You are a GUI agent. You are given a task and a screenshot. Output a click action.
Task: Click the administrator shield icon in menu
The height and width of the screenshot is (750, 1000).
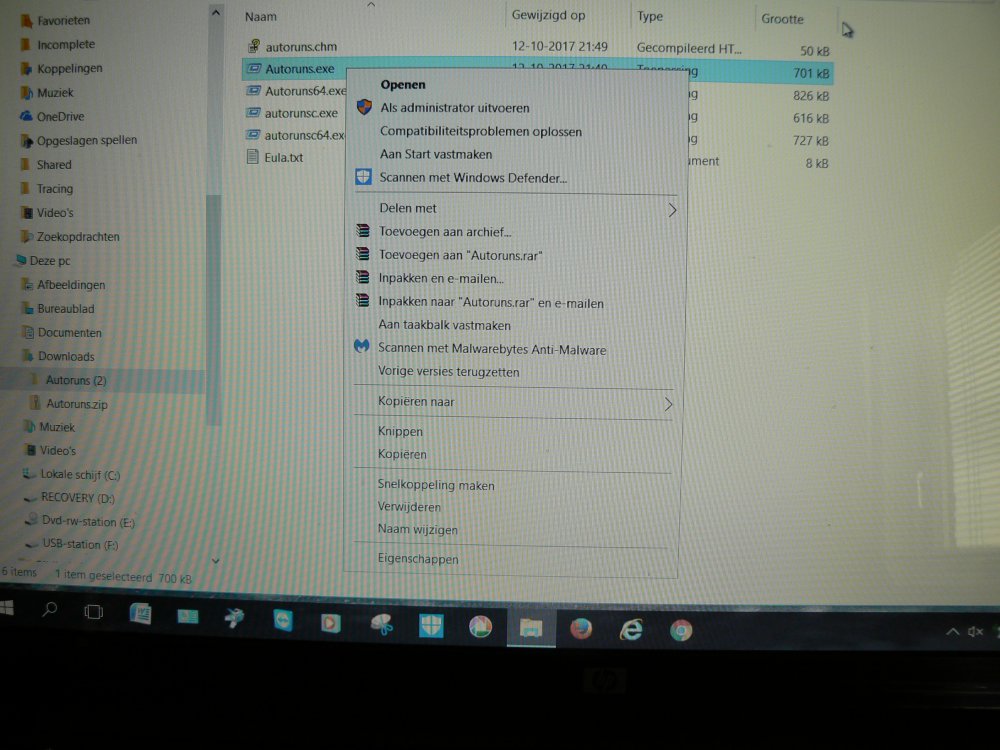tap(364, 107)
